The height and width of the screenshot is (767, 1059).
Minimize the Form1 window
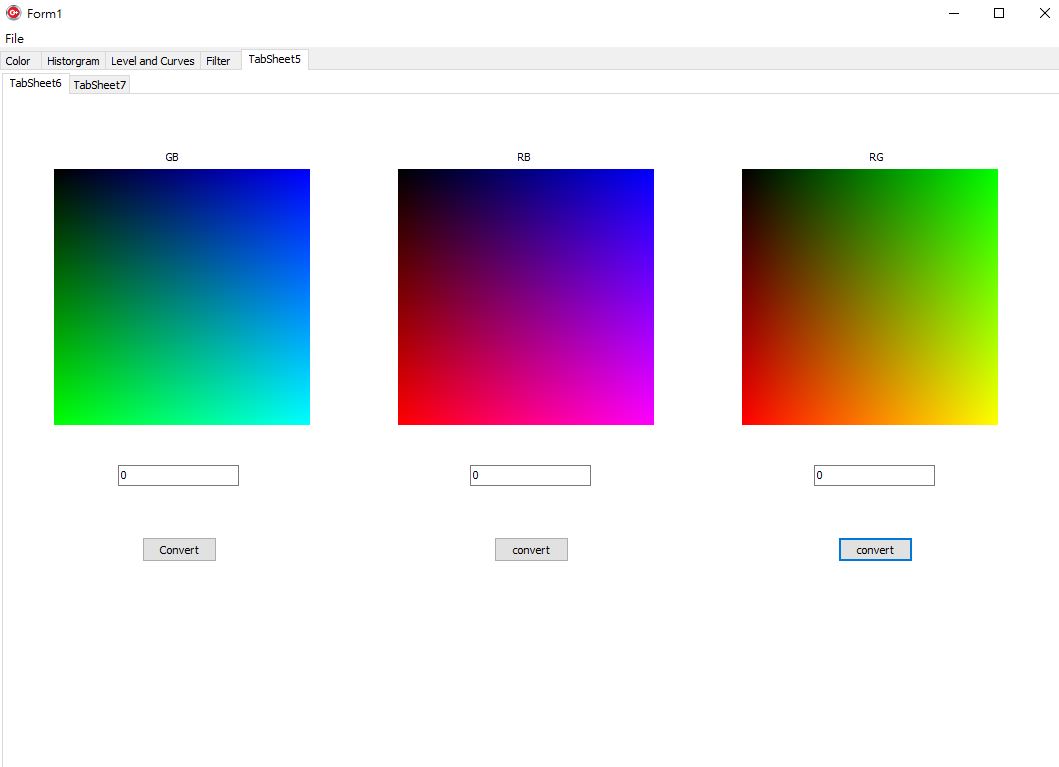tap(954, 13)
